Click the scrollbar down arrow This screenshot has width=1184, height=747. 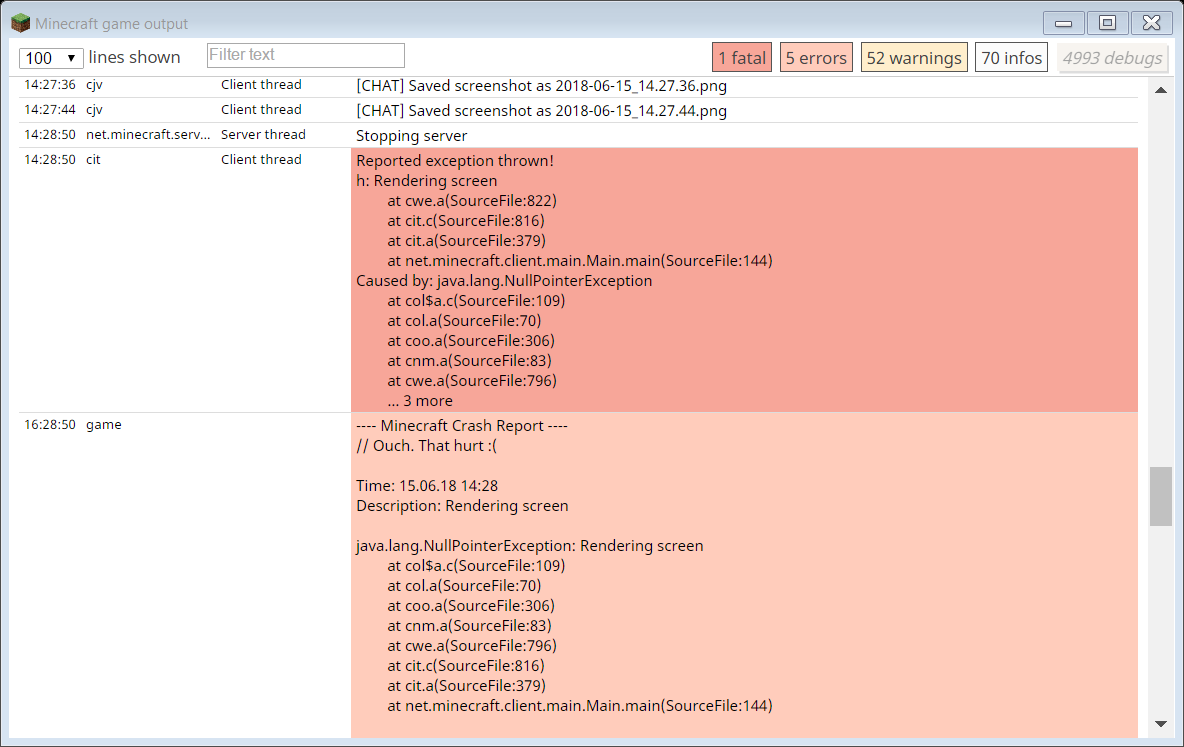(1161, 724)
